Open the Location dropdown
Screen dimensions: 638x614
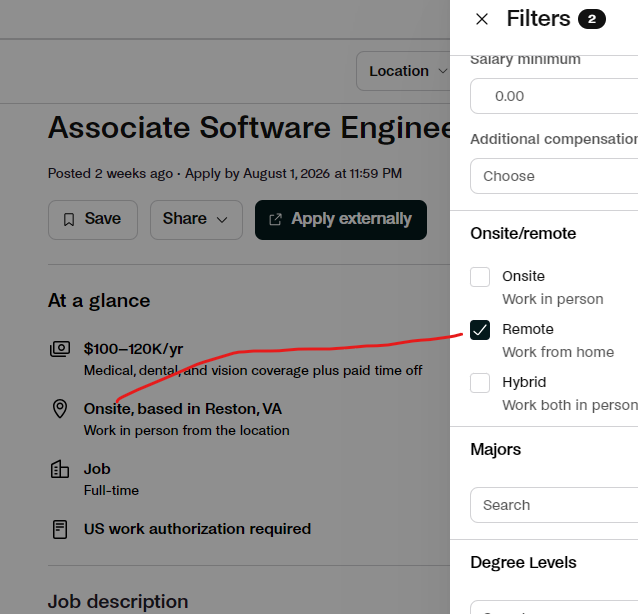(x=404, y=71)
